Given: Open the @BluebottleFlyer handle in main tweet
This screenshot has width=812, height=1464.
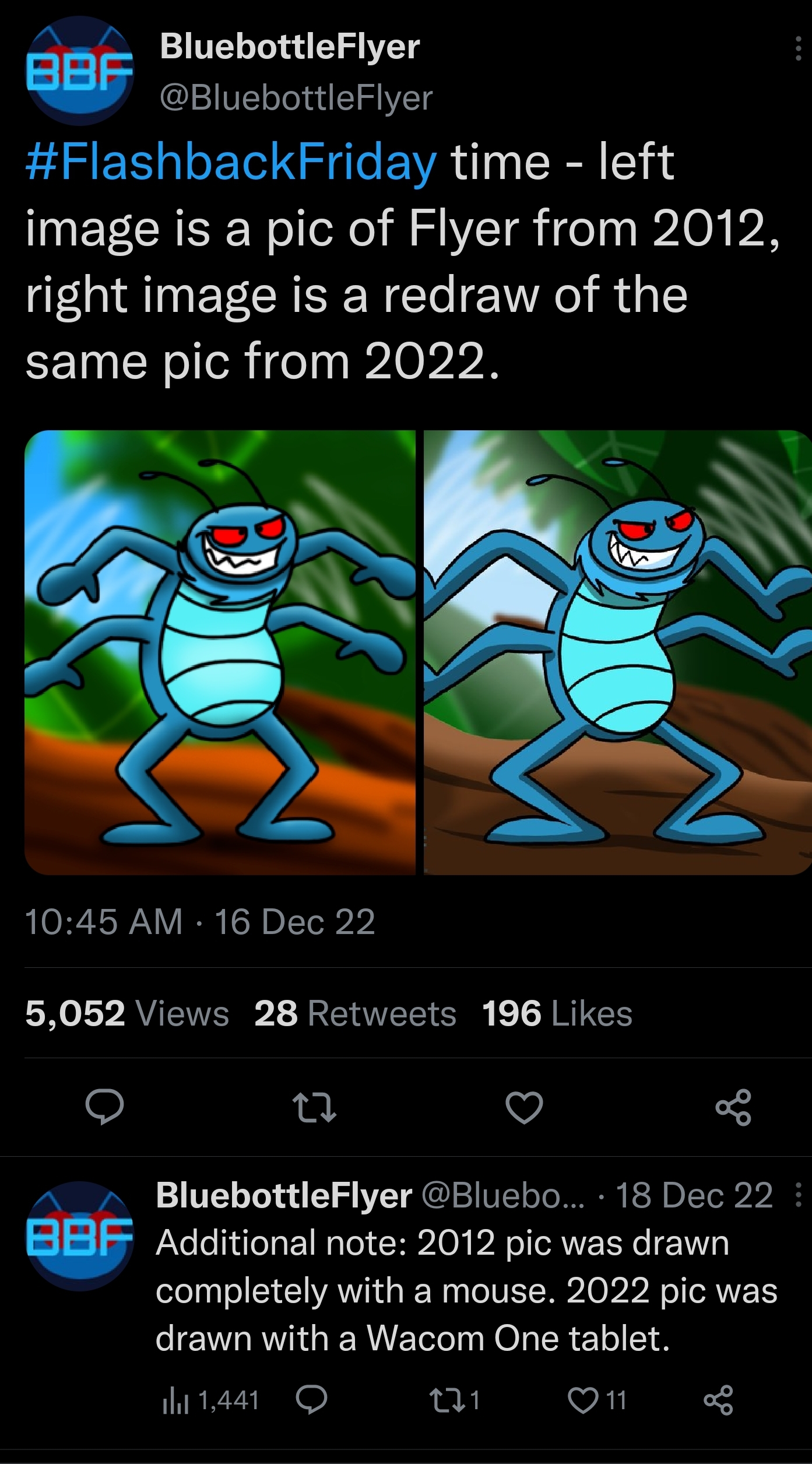Looking at the screenshot, I should 296,97.
